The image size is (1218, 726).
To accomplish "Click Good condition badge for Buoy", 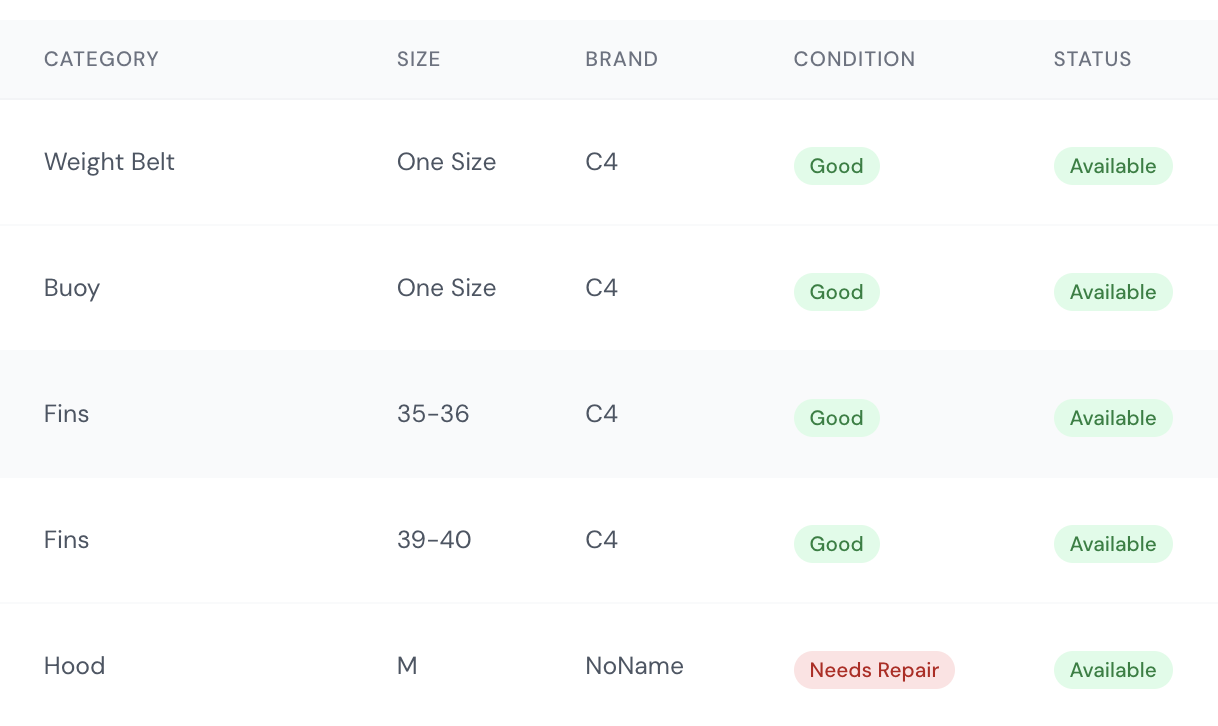I will [836, 292].
